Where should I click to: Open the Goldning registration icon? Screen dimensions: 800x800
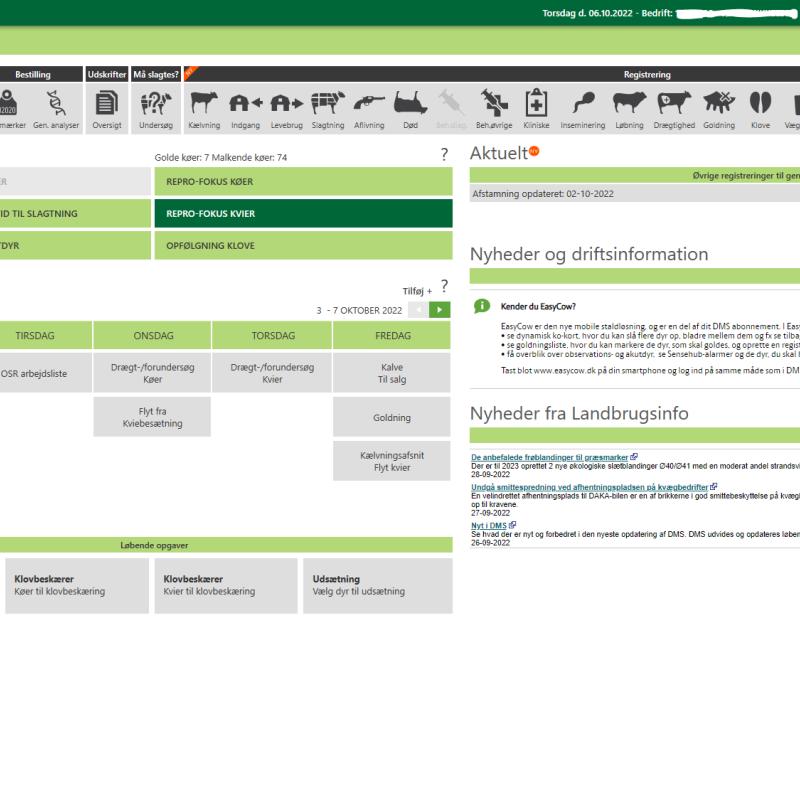(x=719, y=102)
